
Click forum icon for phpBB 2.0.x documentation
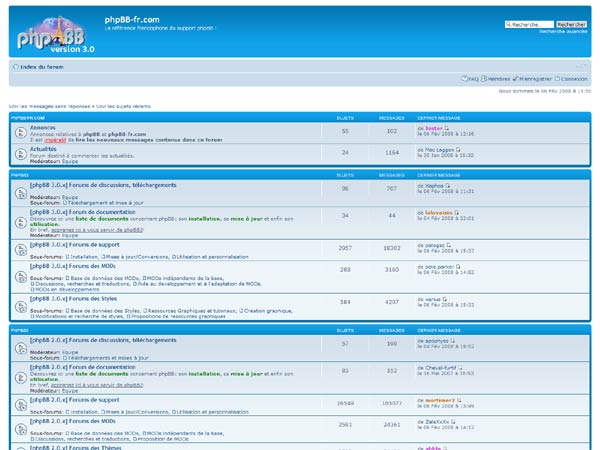point(21,378)
